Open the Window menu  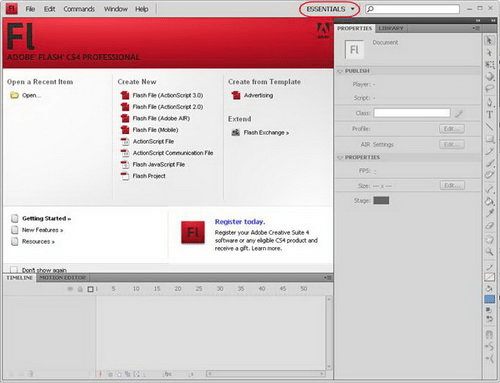click(x=116, y=9)
